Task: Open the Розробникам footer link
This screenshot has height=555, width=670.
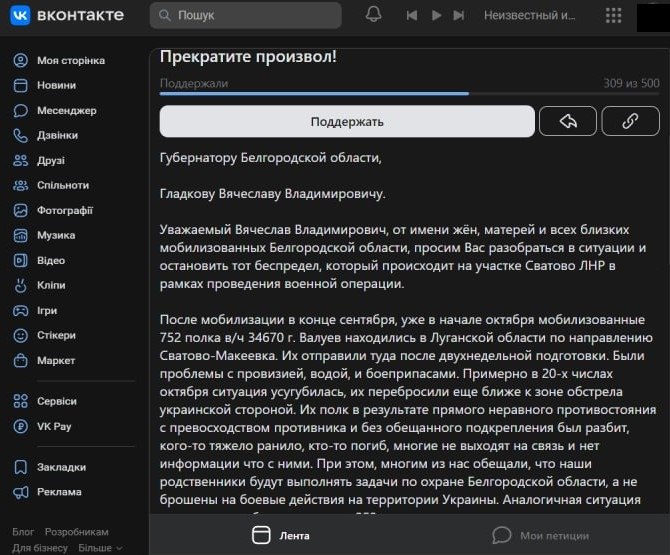Action: point(76,532)
